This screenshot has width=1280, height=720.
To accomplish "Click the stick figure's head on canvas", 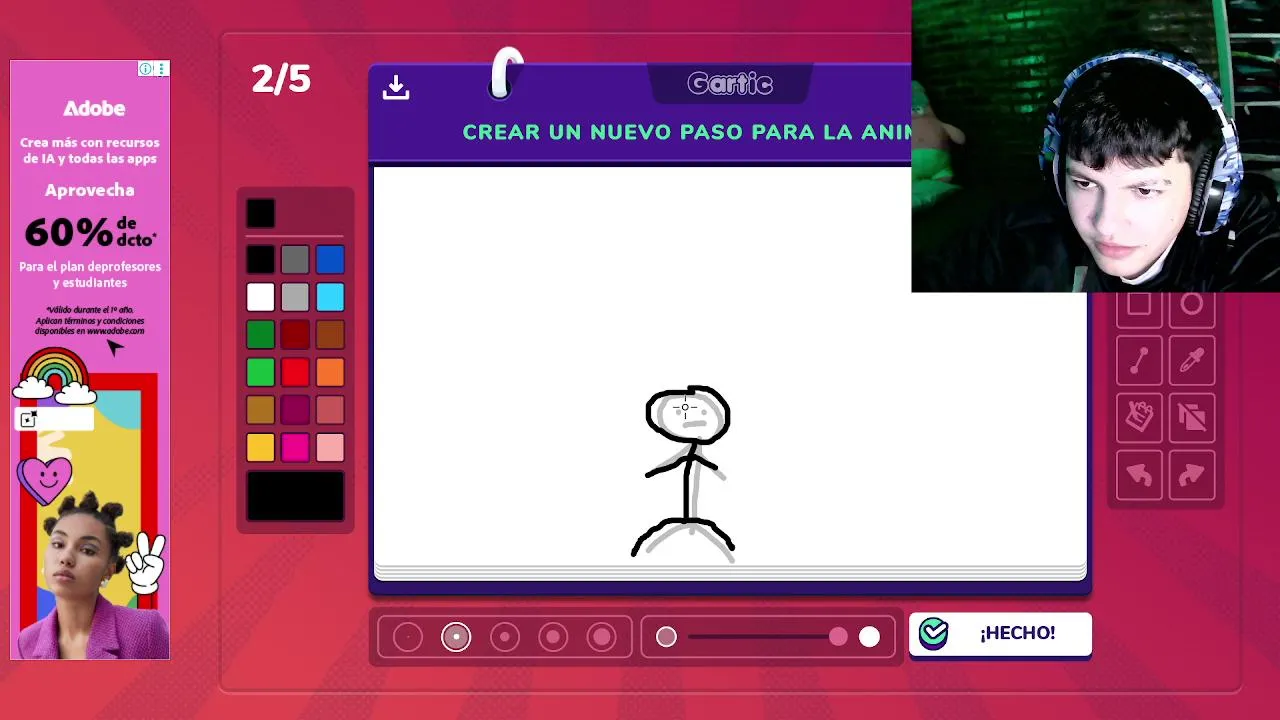I will click(x=688, y=415).
